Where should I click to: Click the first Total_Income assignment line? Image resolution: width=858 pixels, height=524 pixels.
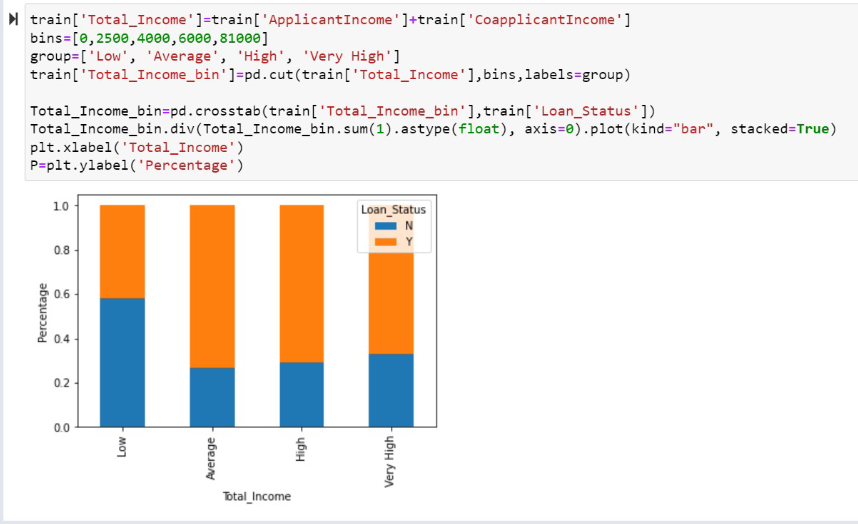click(x=331, y=20)
